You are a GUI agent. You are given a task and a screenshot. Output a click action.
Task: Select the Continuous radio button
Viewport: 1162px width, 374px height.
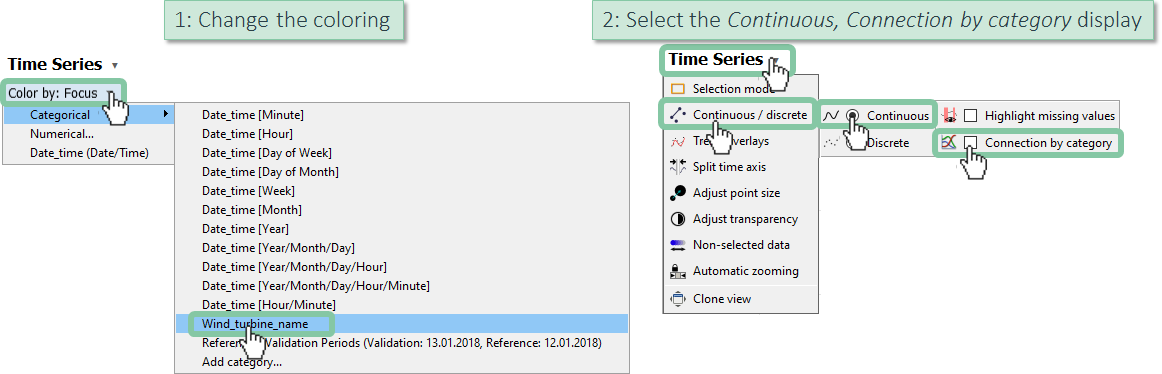tap(852, 116)
